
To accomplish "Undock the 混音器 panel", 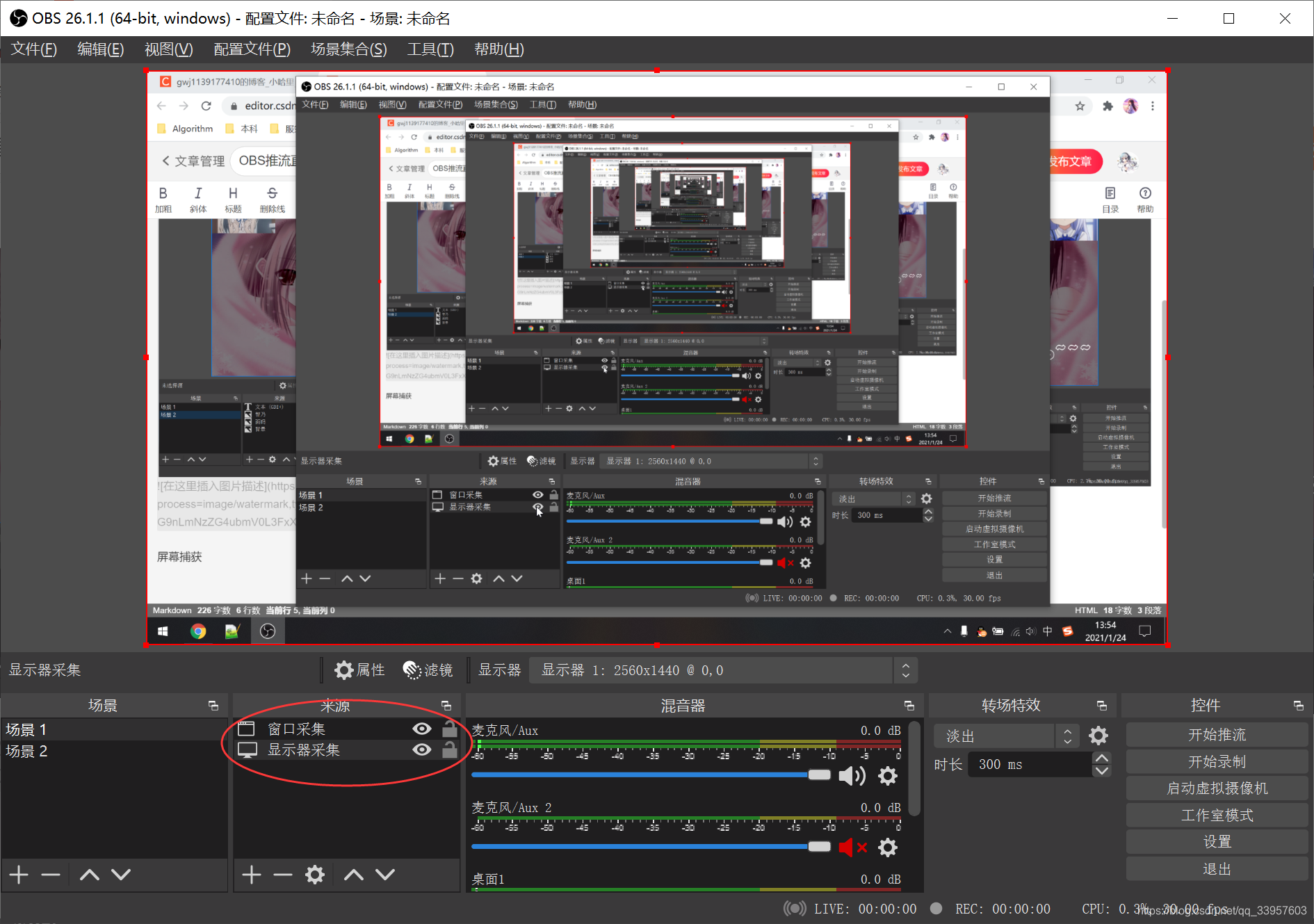I will [x=909, y=706].
